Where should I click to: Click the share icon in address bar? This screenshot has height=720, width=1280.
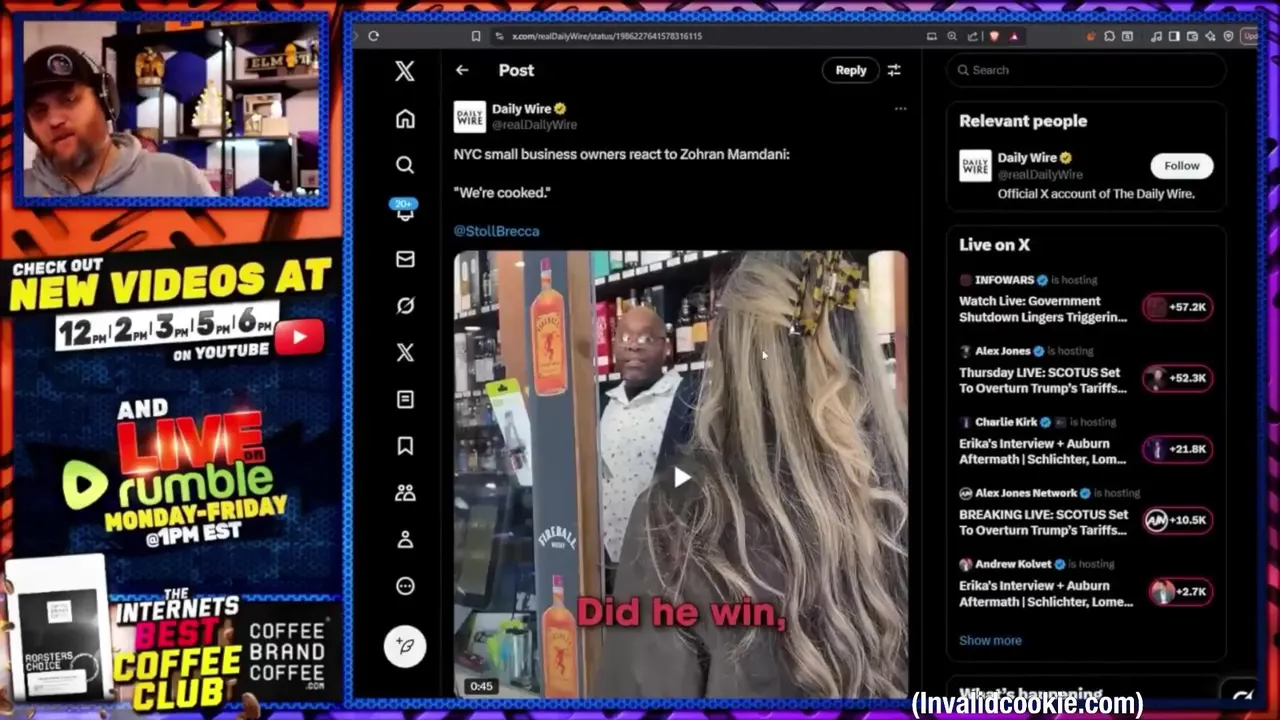point(973,36)
